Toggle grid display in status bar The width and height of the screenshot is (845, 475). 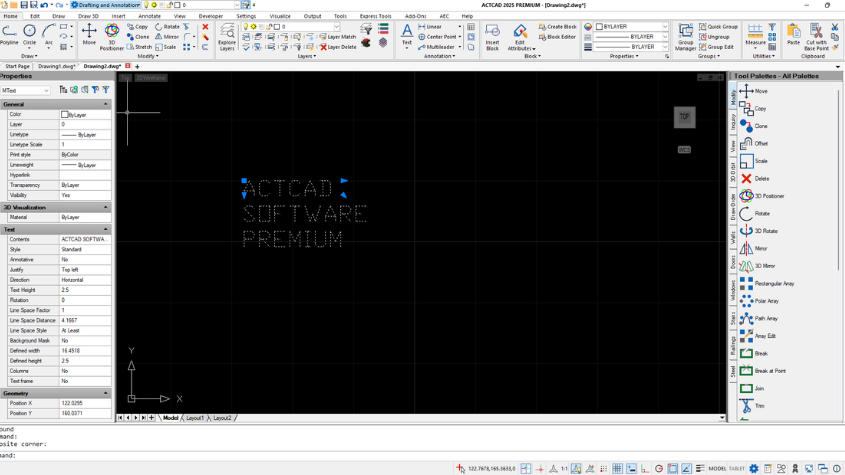click(x=617, y=469)
